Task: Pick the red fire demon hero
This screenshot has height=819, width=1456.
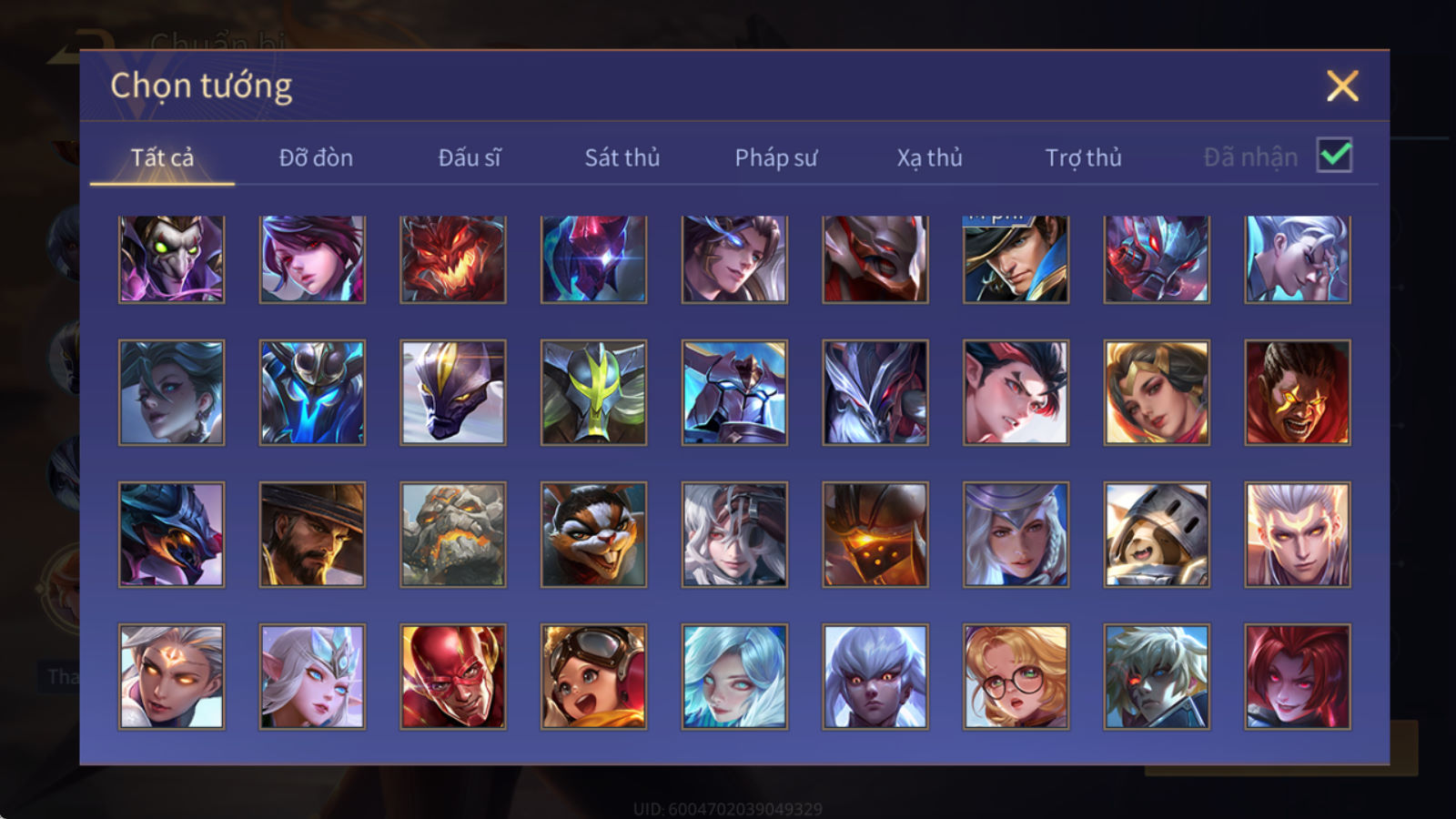Action: pyautogui.click(x=453, y=259)
